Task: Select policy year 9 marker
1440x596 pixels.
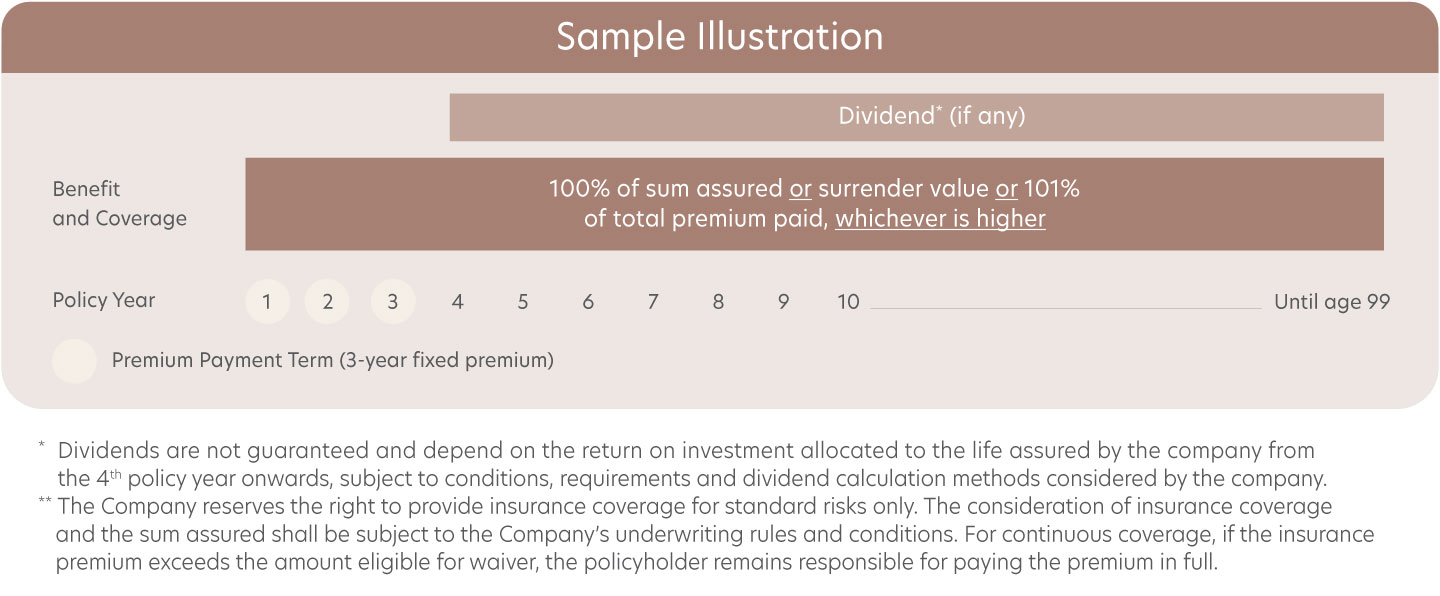Action: click(x=783, y=302)
